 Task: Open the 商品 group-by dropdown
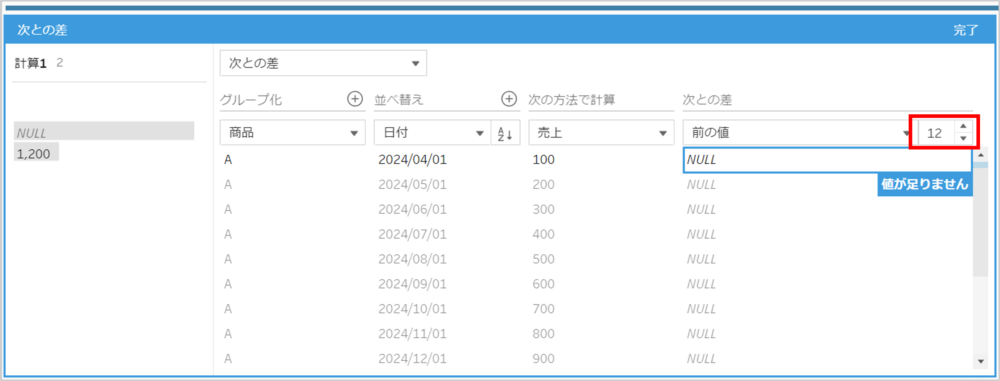pyautogui.click(x=293, y=133)
